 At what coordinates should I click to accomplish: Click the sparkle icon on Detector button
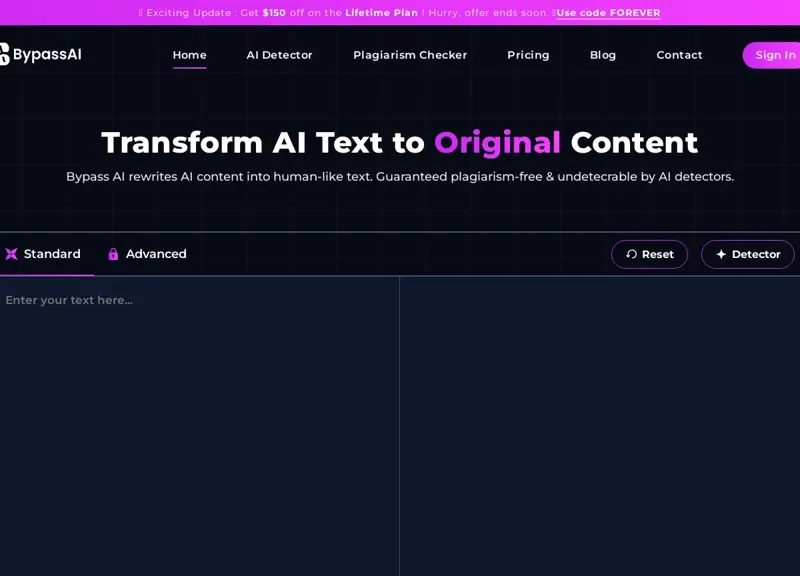[x=721, y=254]
